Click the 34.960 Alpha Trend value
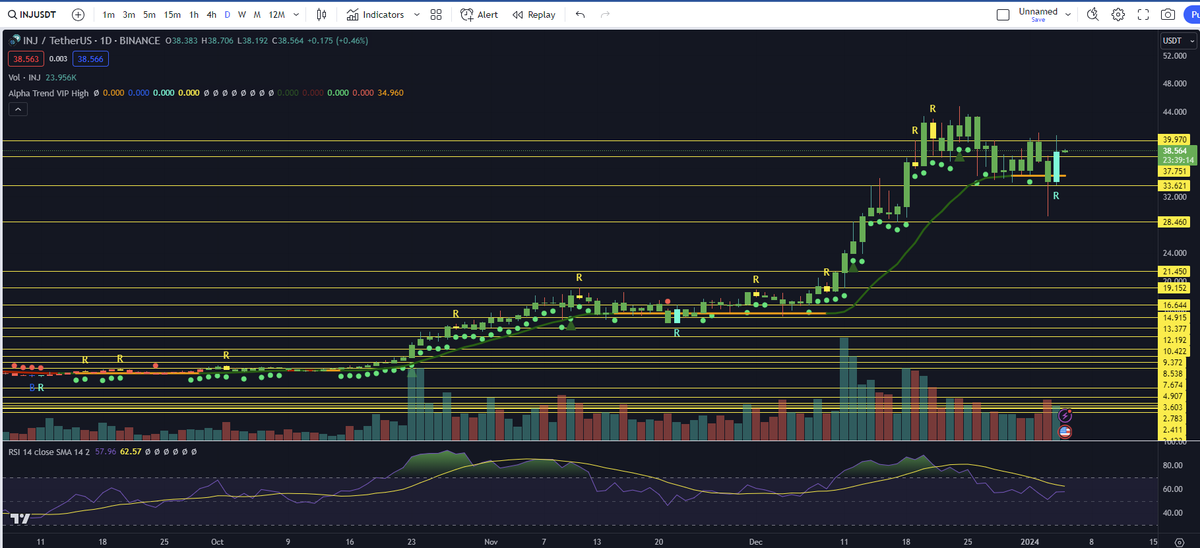Image resolution: width=1200 pixels, height=548 pixels. tap(390, 93)
